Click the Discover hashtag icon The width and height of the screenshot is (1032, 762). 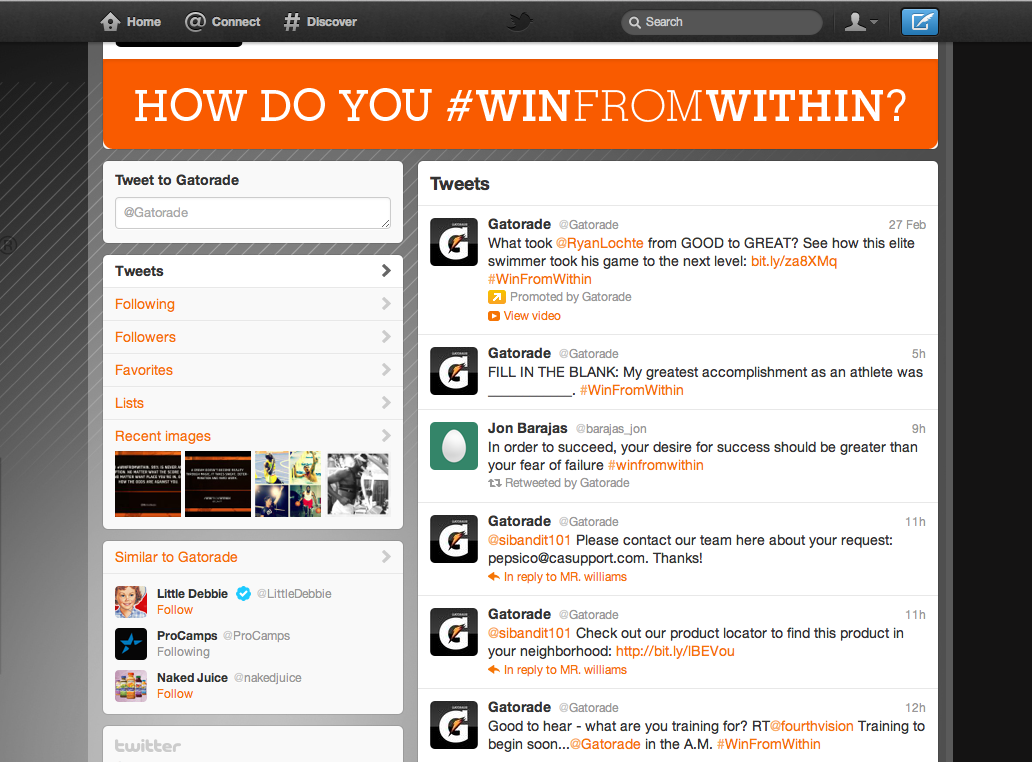[x=292, y=22]
